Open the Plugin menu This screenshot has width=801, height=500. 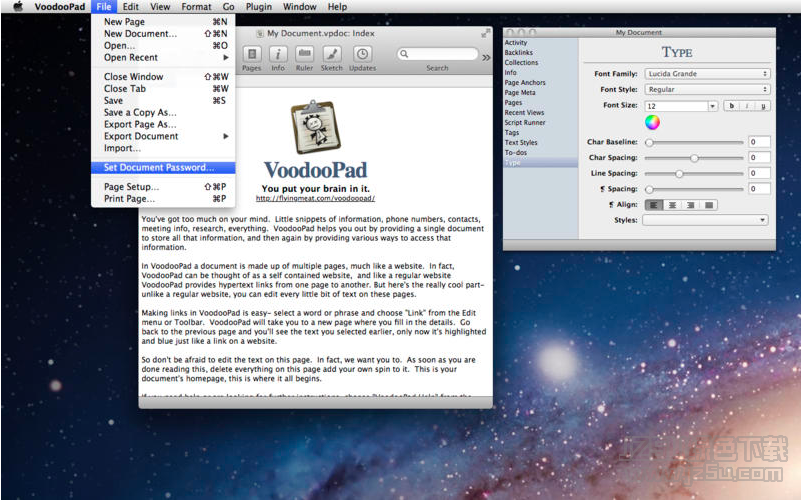258,7
